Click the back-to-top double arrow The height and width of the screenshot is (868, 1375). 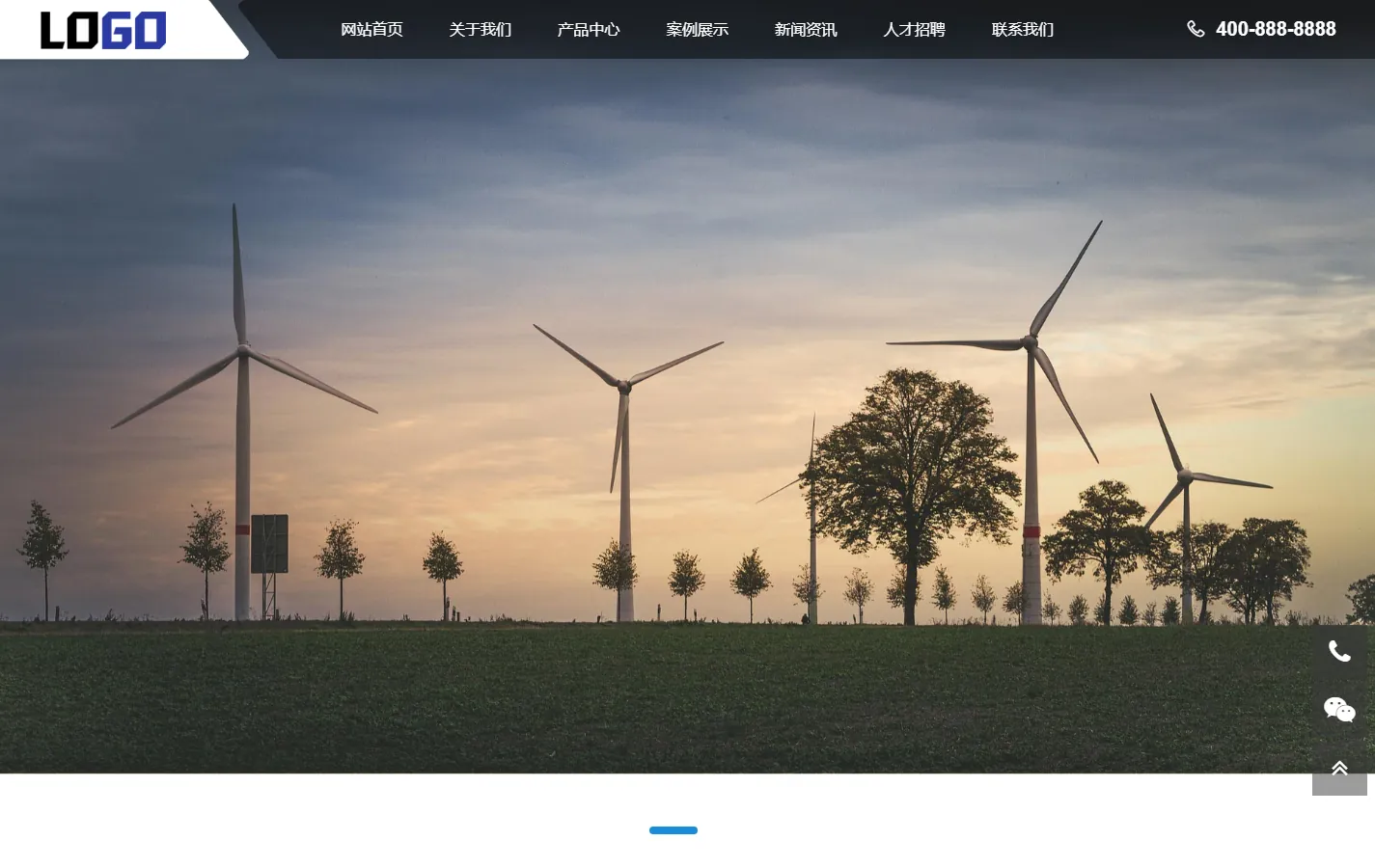point(1339,768)
